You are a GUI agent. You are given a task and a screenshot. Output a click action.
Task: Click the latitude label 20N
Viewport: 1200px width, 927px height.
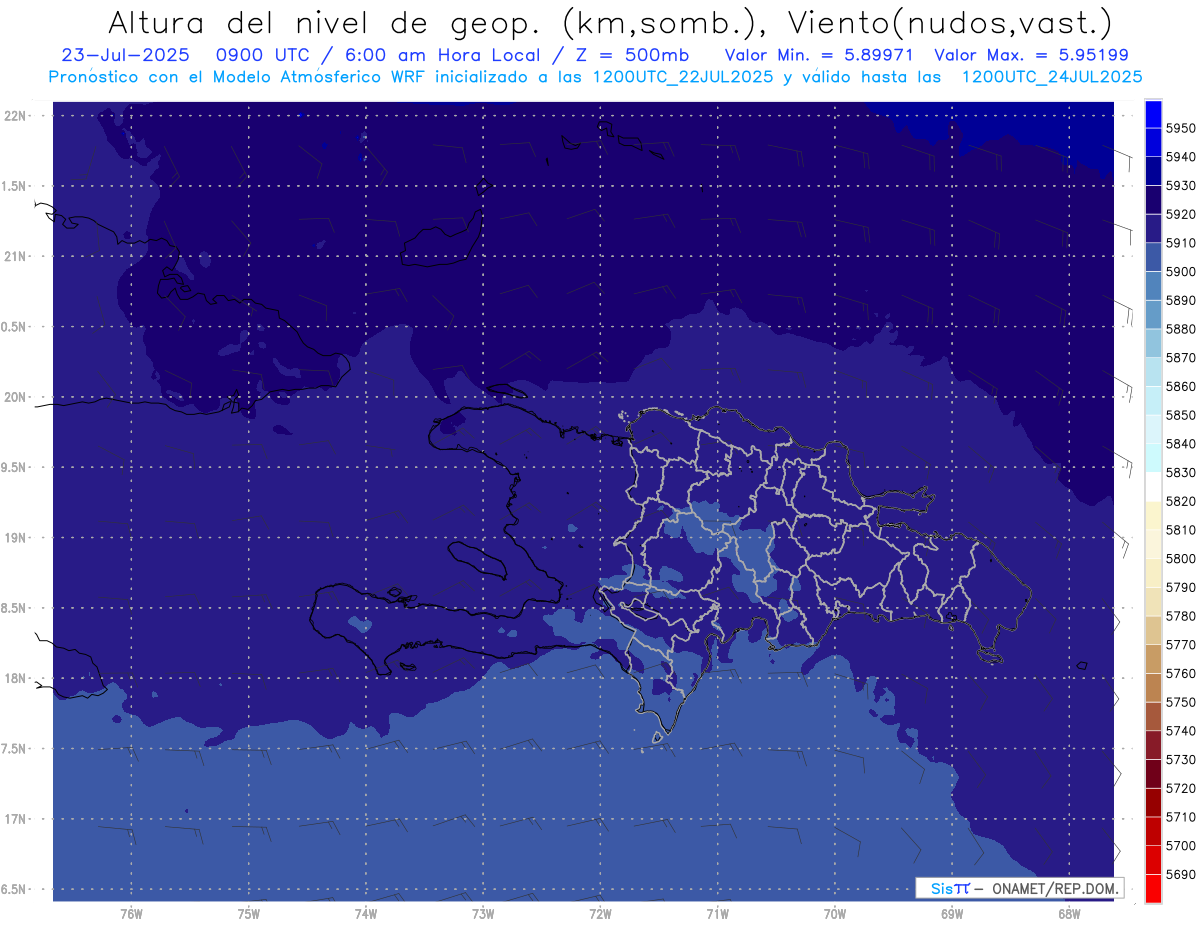[16, 397]
